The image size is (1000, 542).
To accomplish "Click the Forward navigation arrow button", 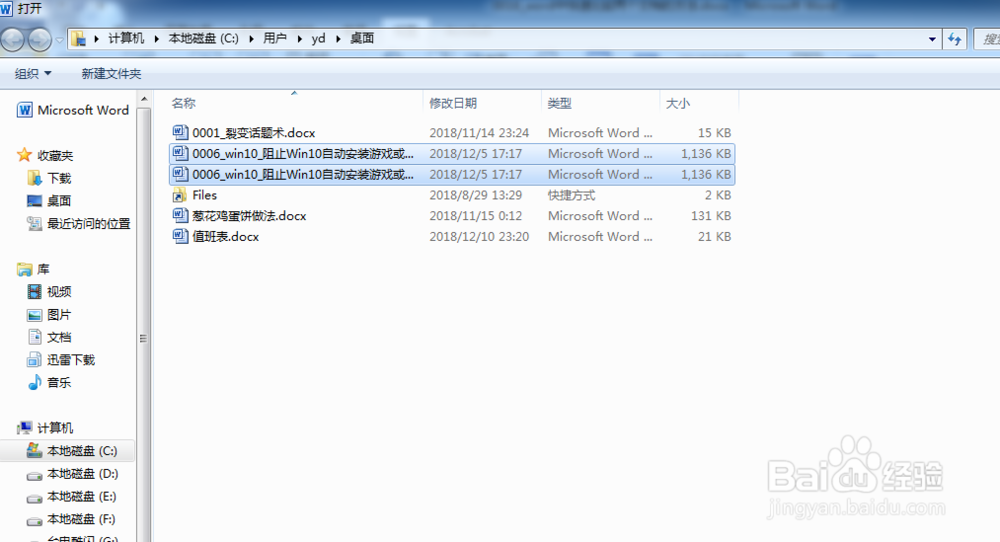I will click(x=40, y=40).
